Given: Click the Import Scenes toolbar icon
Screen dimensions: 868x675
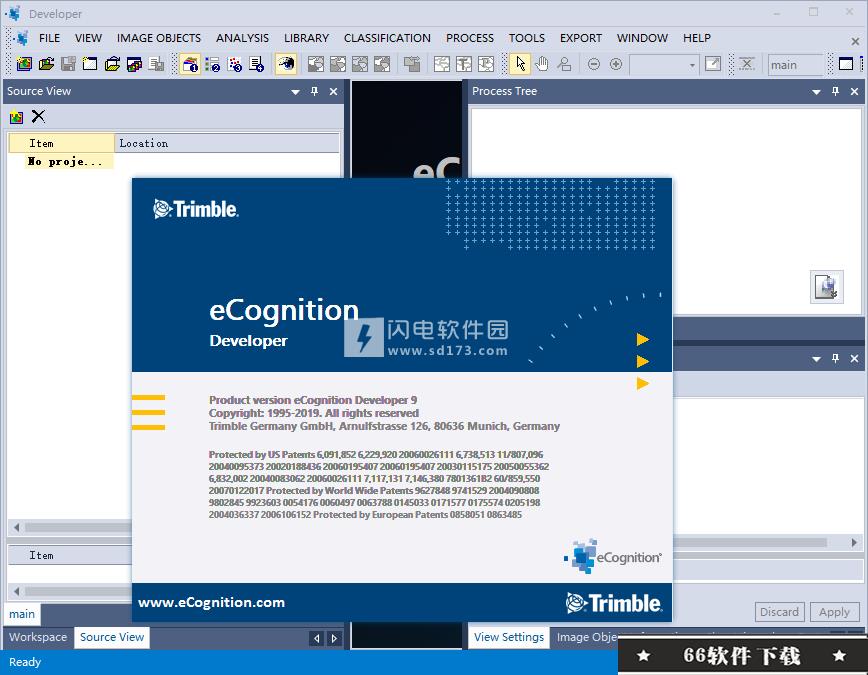Looking at the screenshot, I should pyautogui.click(x=134, y=64).
